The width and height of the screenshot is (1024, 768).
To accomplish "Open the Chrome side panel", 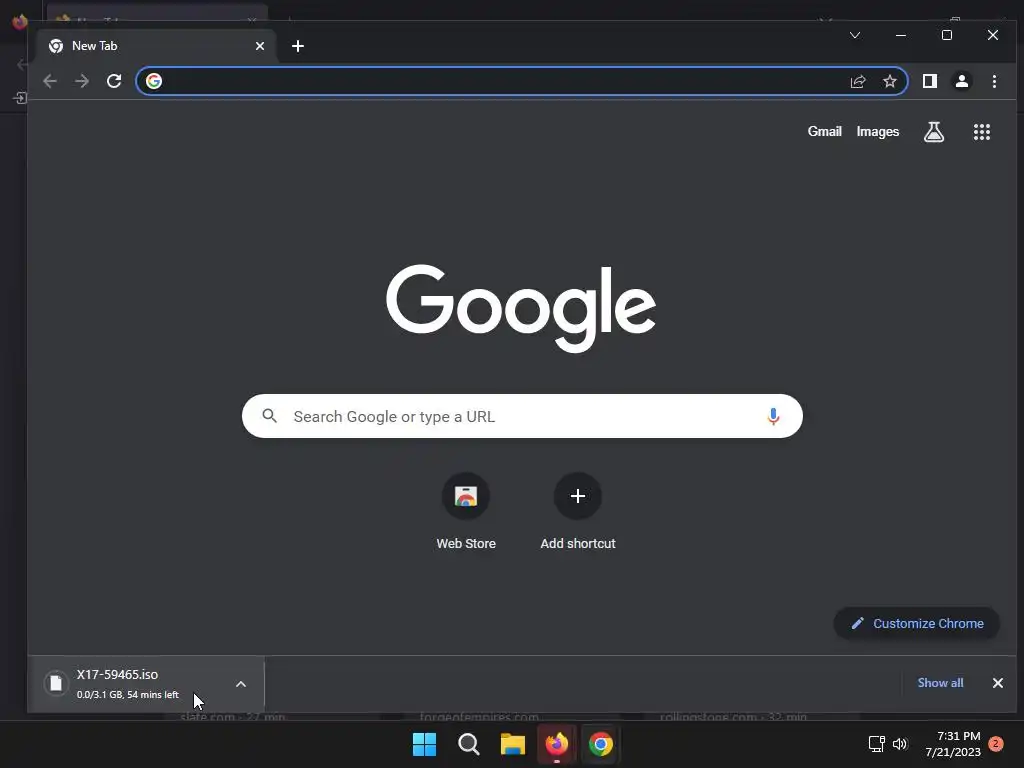I will (930, 81).
